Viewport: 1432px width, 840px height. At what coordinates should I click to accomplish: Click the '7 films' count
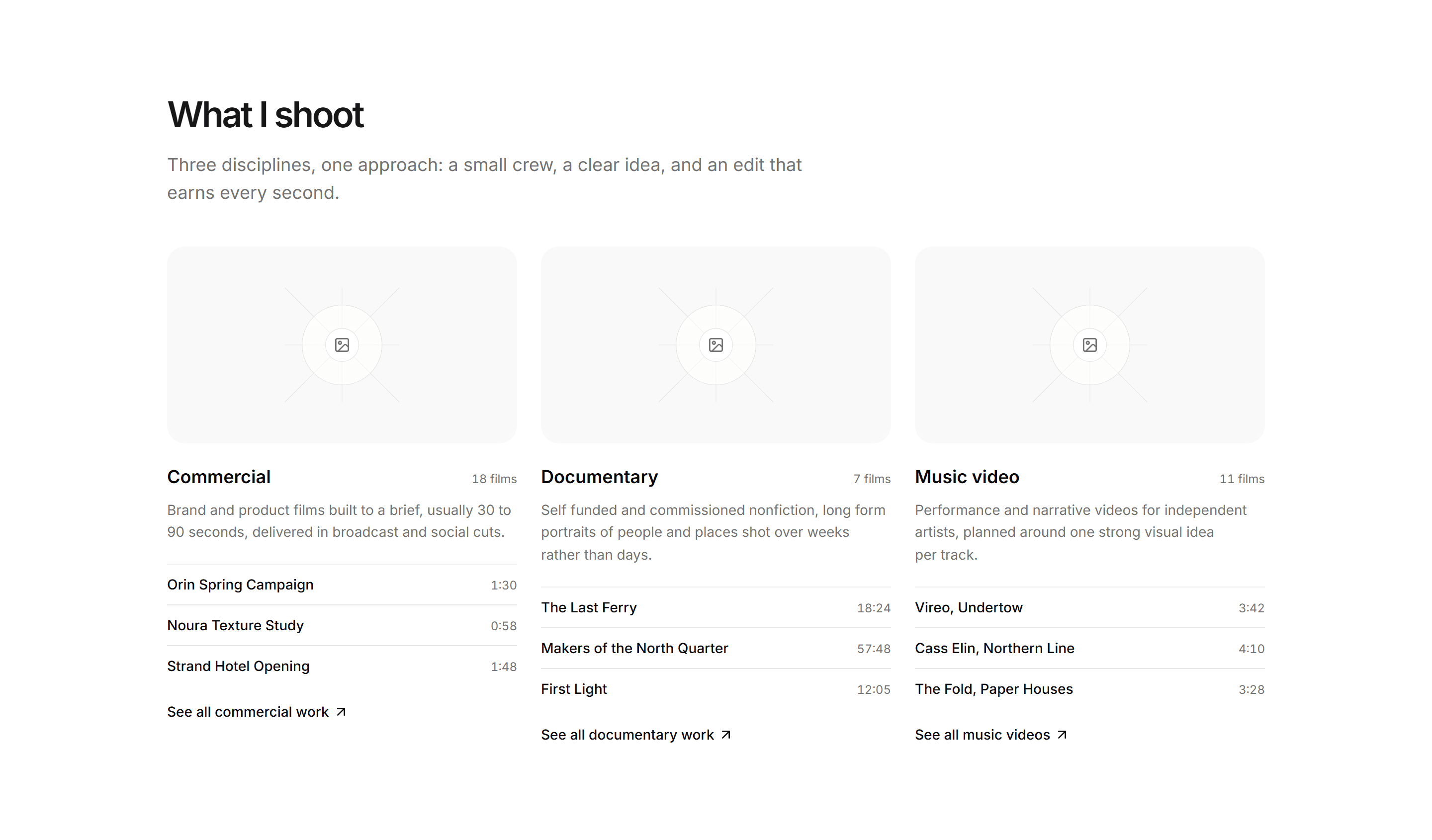pos(872,479)
